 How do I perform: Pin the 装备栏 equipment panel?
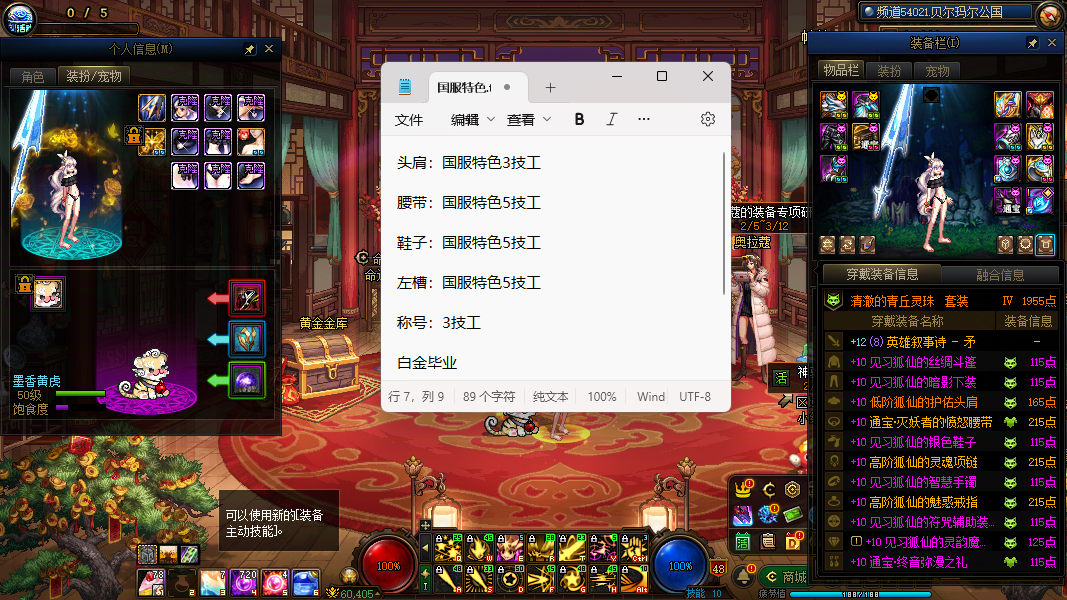click(x=1032, y=44)
